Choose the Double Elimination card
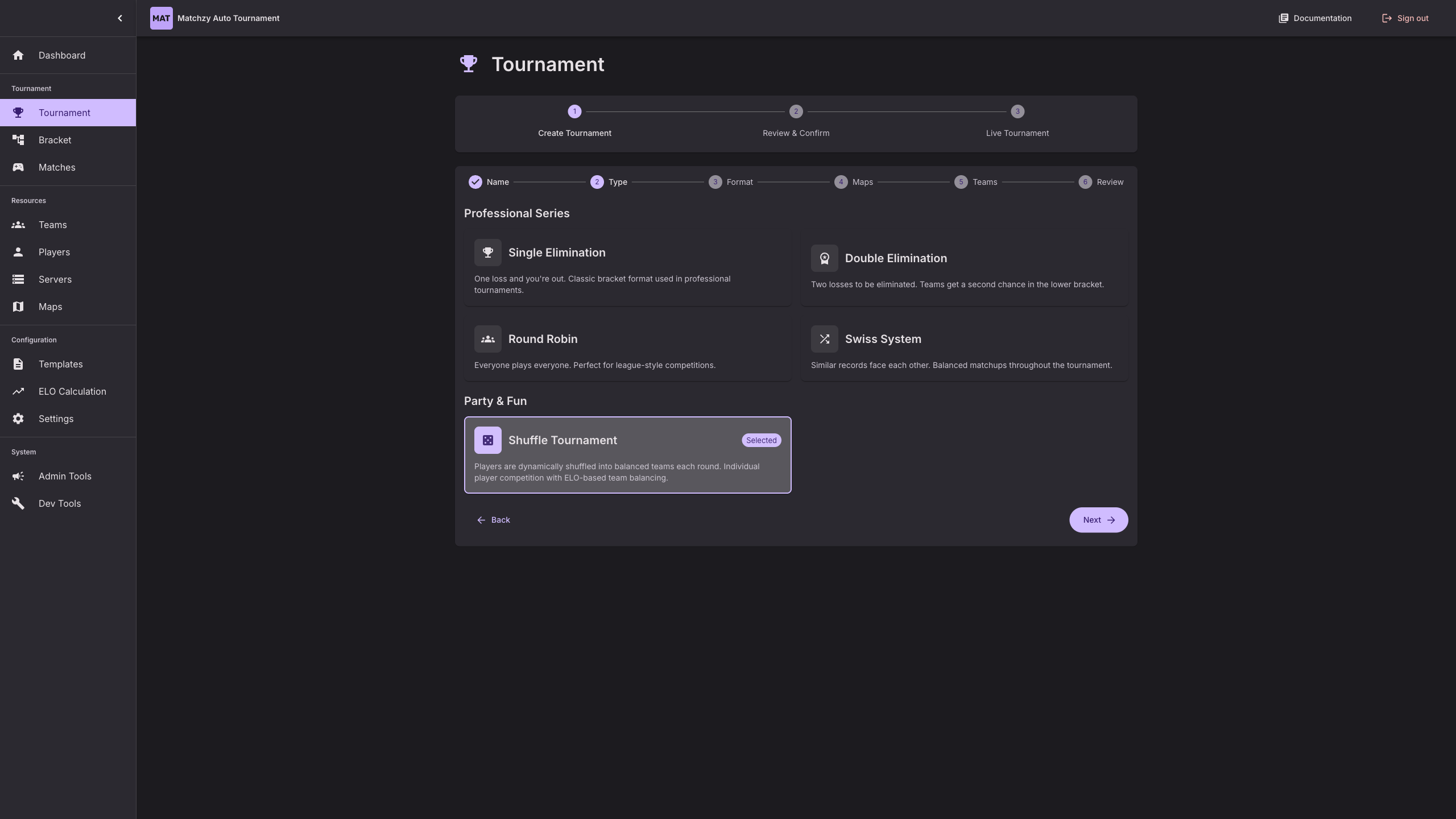1456x819 pixels. 964,268
